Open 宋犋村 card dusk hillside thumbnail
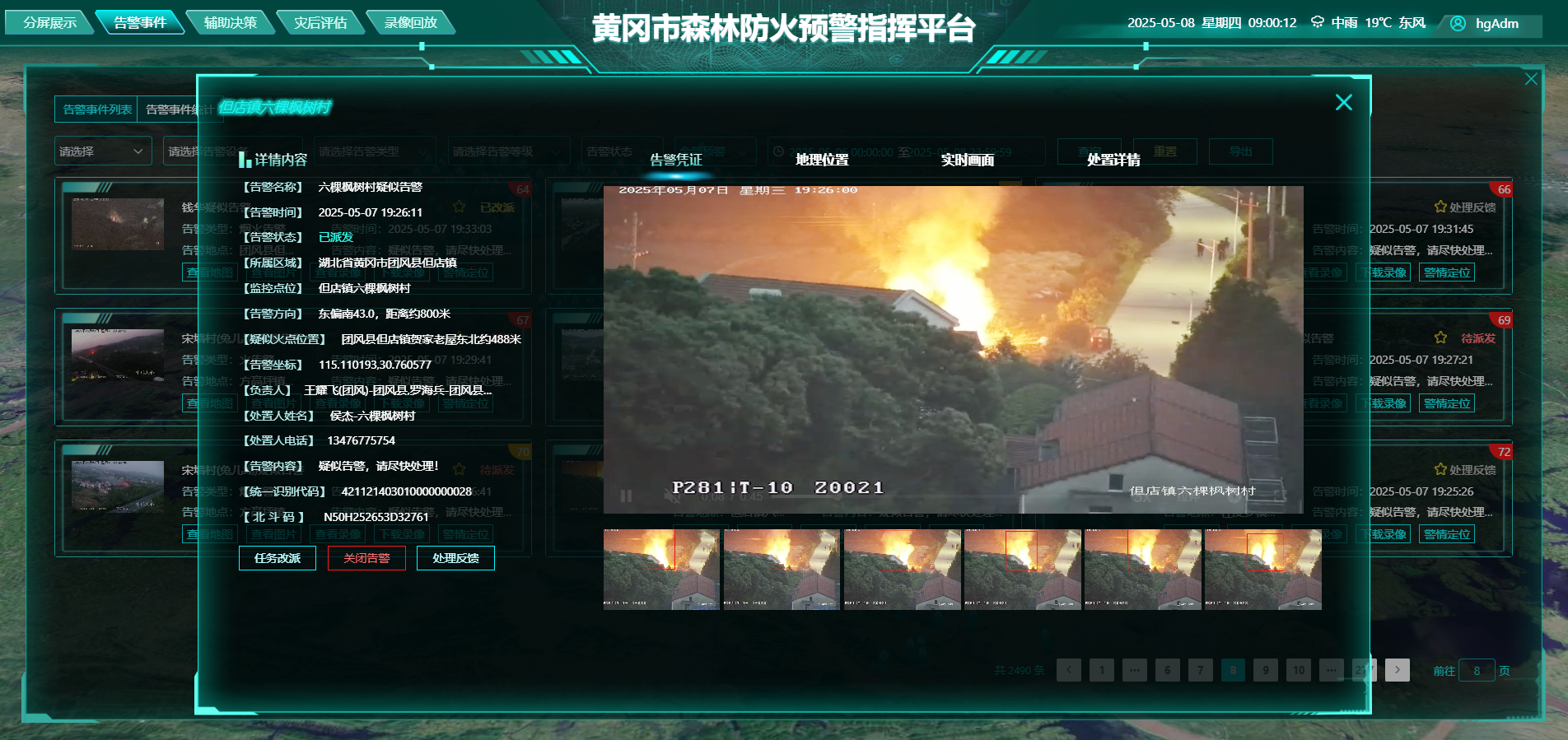This screenshot has height=740, width=1568. [118, 355]
